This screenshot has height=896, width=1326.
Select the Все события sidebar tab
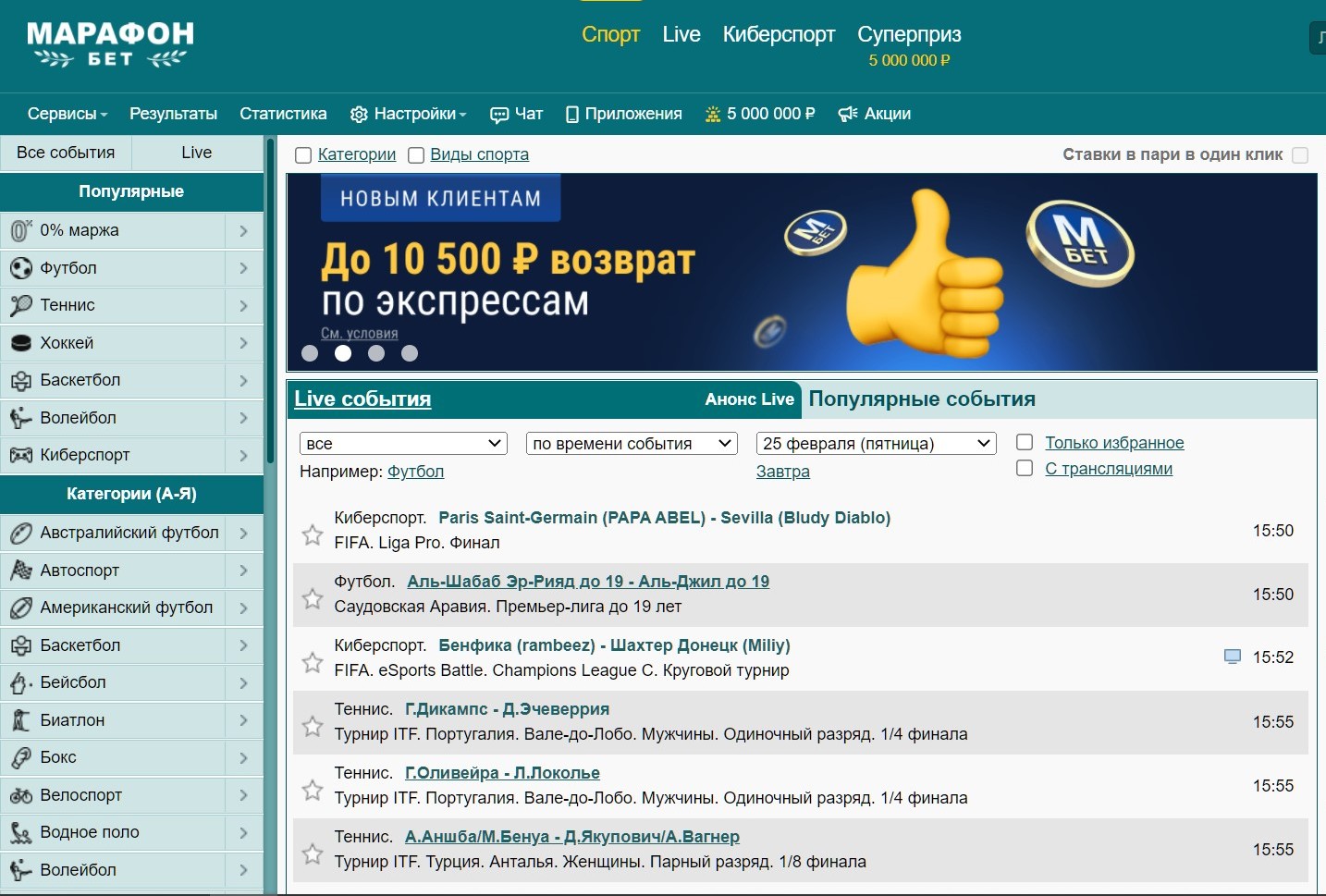pos(66,153)
